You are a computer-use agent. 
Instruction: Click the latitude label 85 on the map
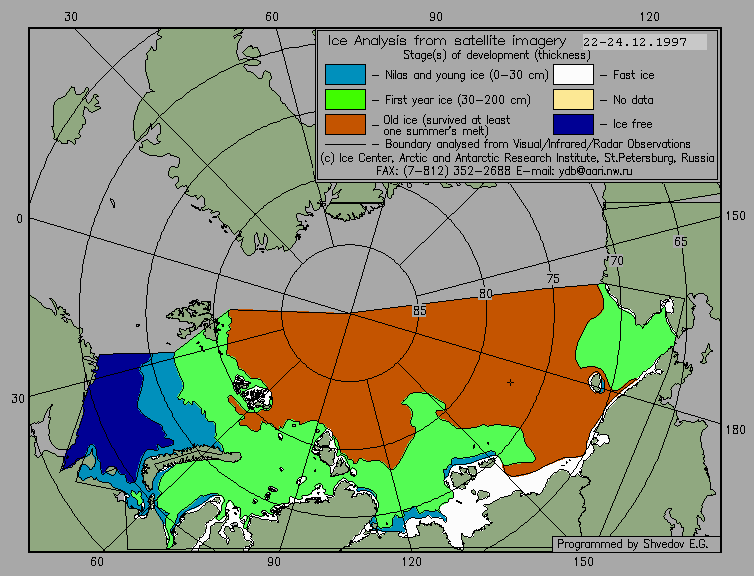point(419,311)
